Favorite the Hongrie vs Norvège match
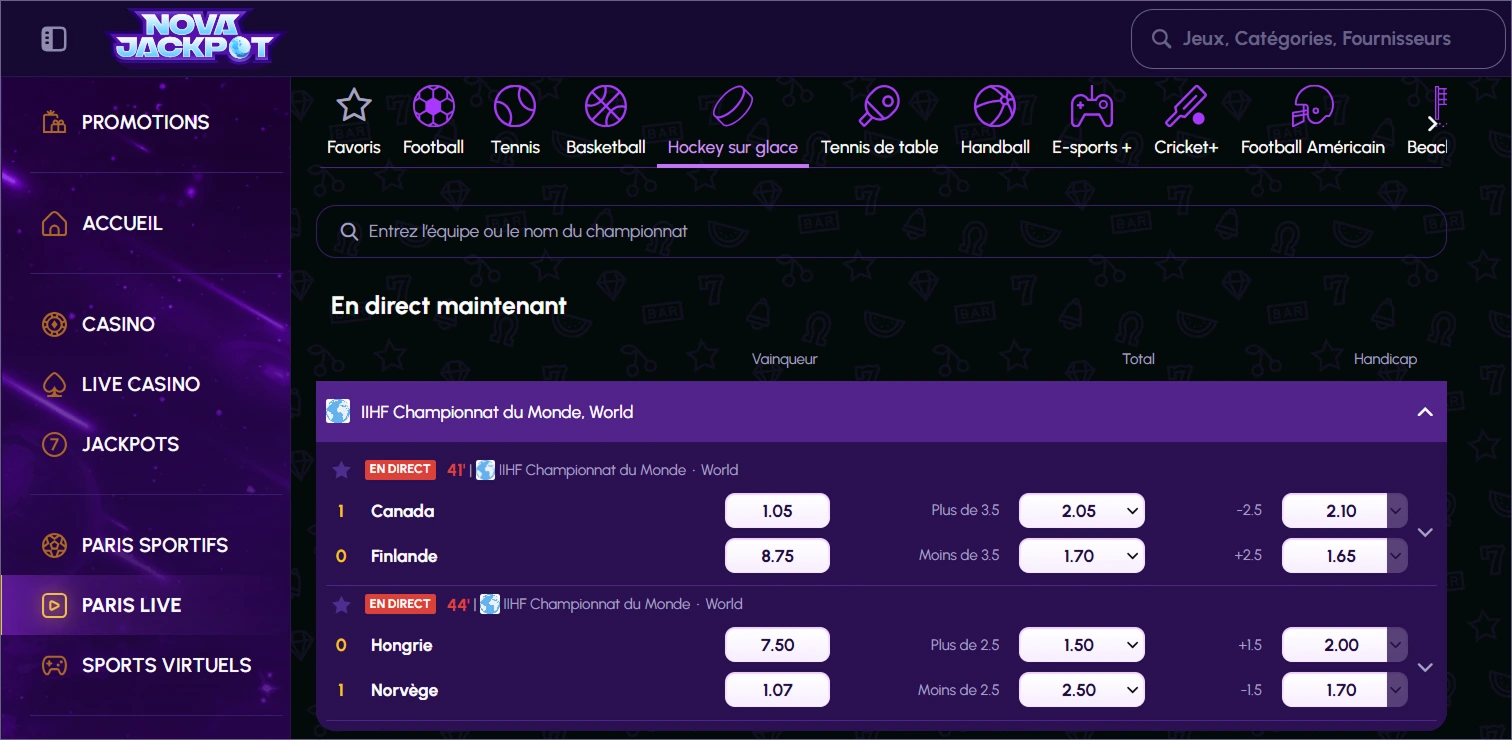This screenshot has width=1512, height=740. click(342, 603)
